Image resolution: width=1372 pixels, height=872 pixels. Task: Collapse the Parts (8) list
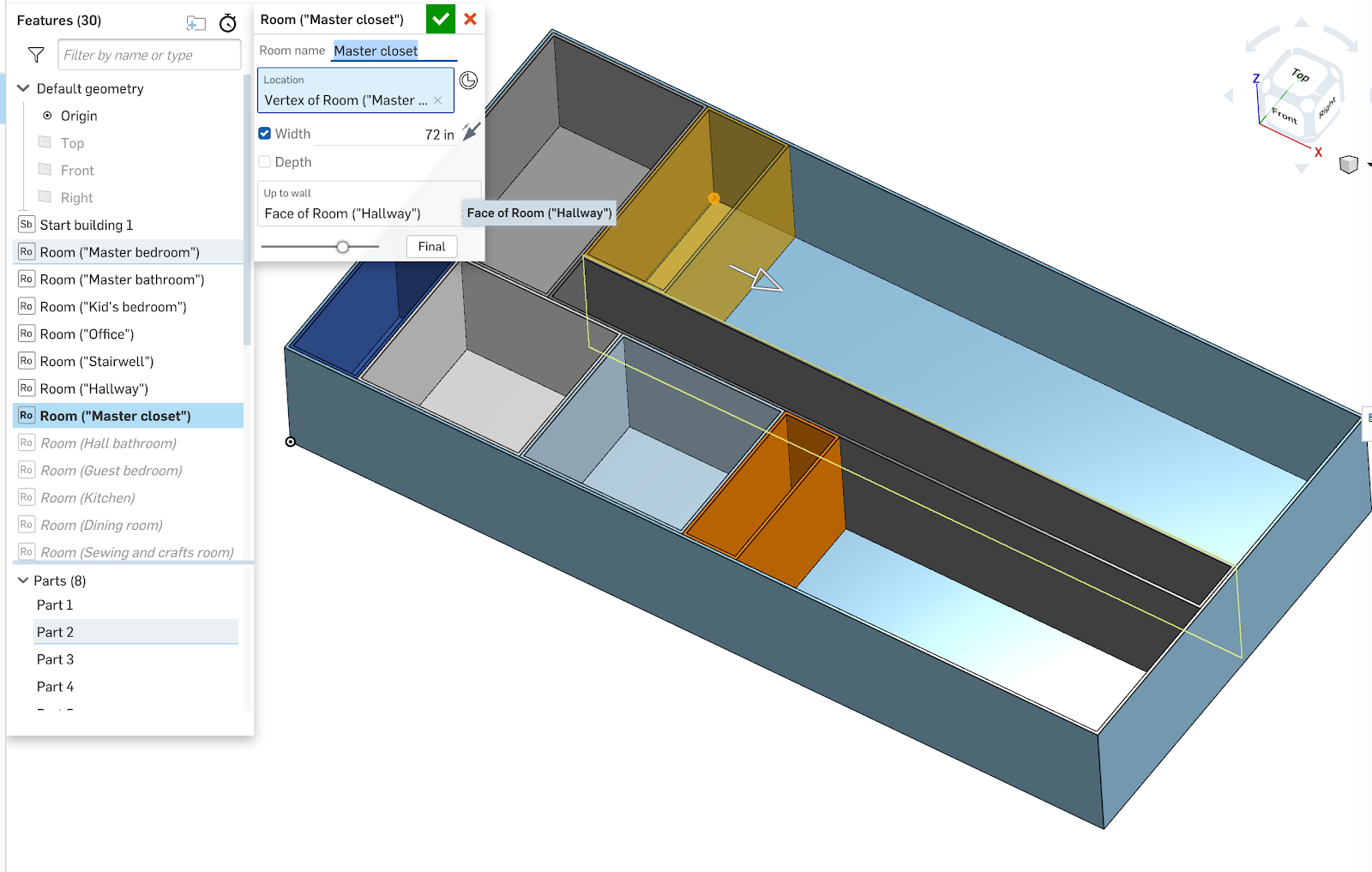23,580
